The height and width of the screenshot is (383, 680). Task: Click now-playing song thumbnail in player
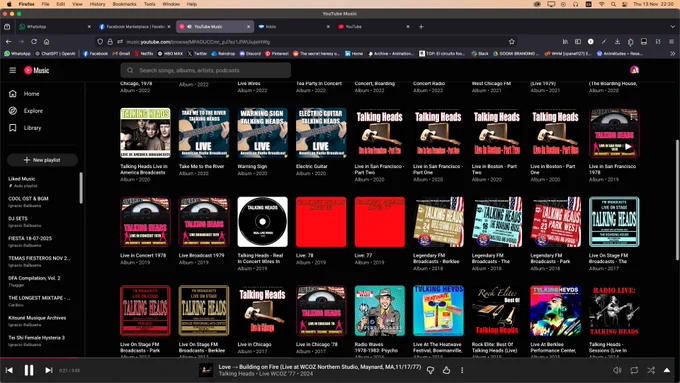(x=206, y=370)
